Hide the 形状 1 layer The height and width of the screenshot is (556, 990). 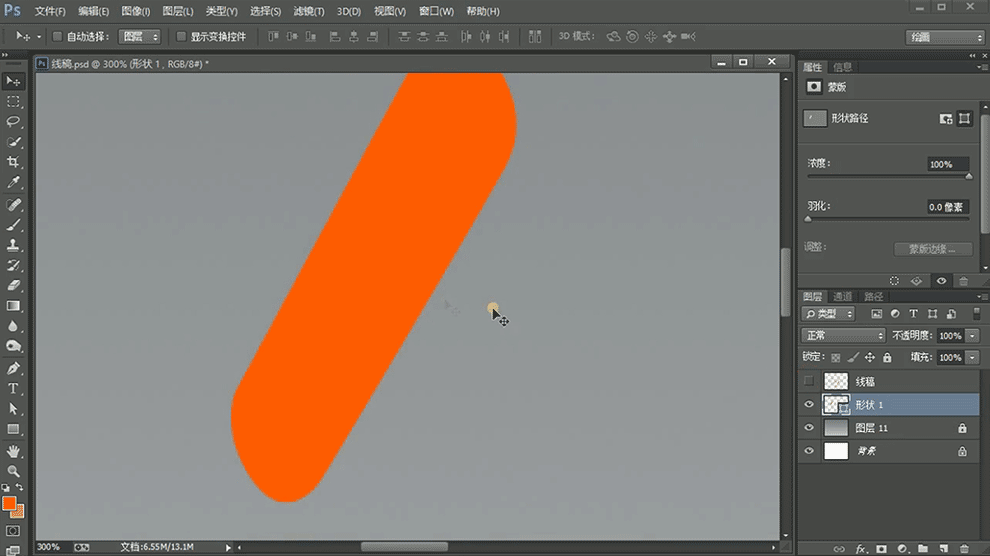click(x=809, y=405)
